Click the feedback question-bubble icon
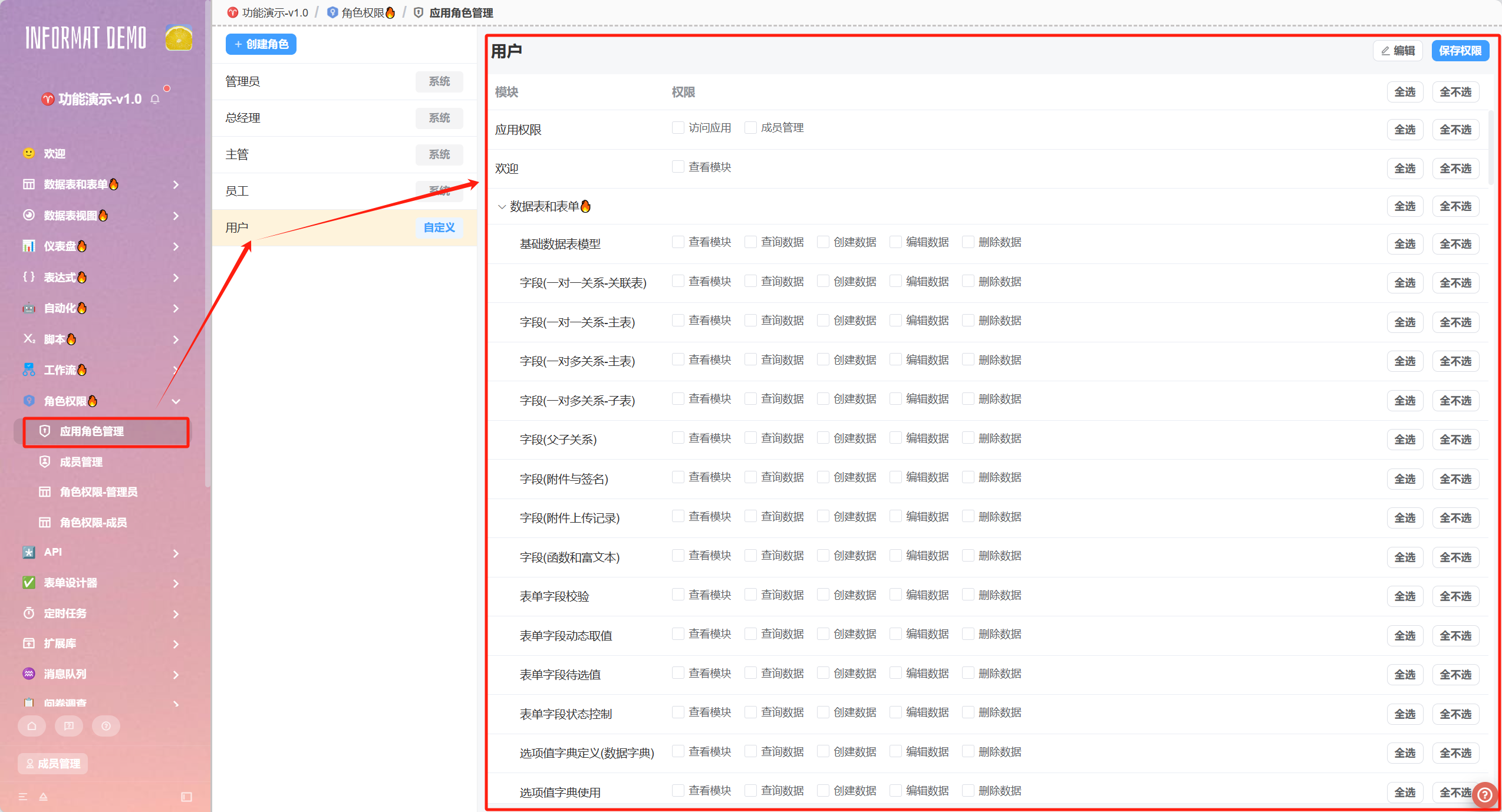The image size is (1502, 812). pyautogui.click(x=69, y=726)
